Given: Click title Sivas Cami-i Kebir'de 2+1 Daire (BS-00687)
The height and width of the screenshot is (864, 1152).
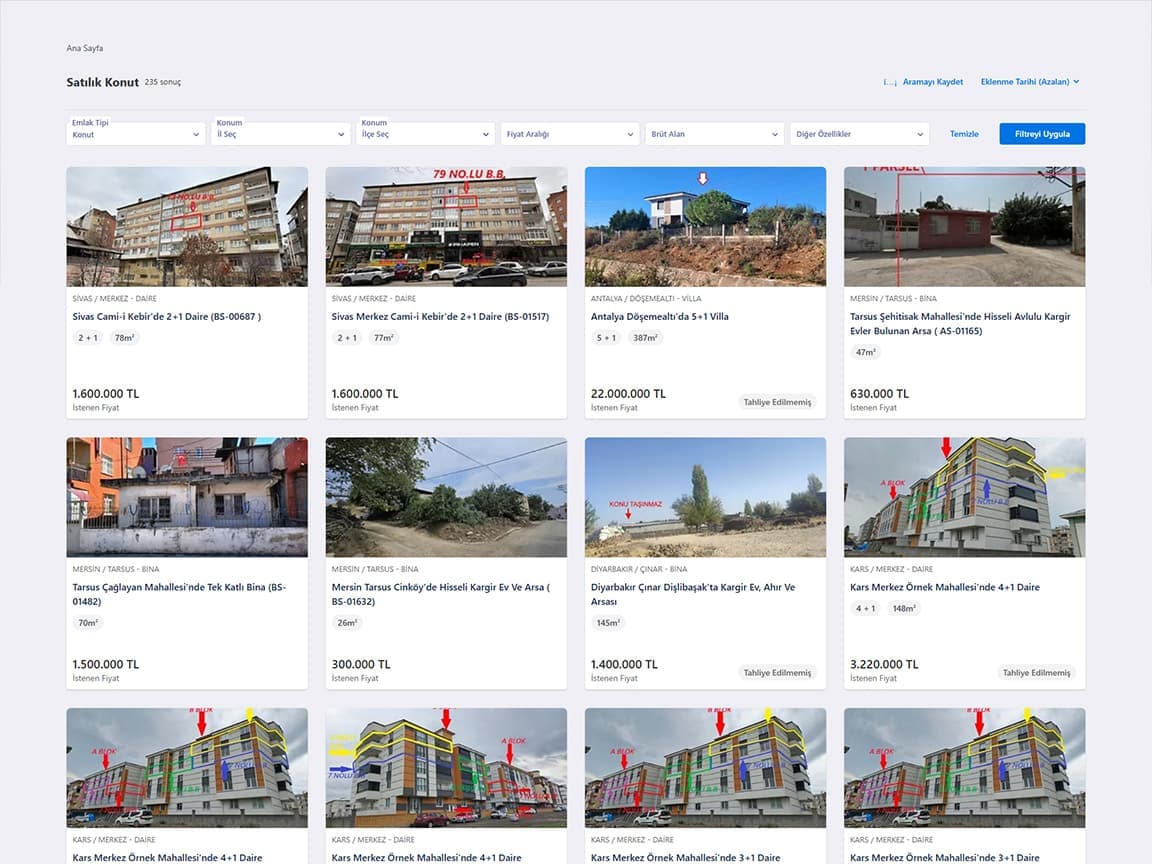Looking at the screenshot, I should [167, 317].
